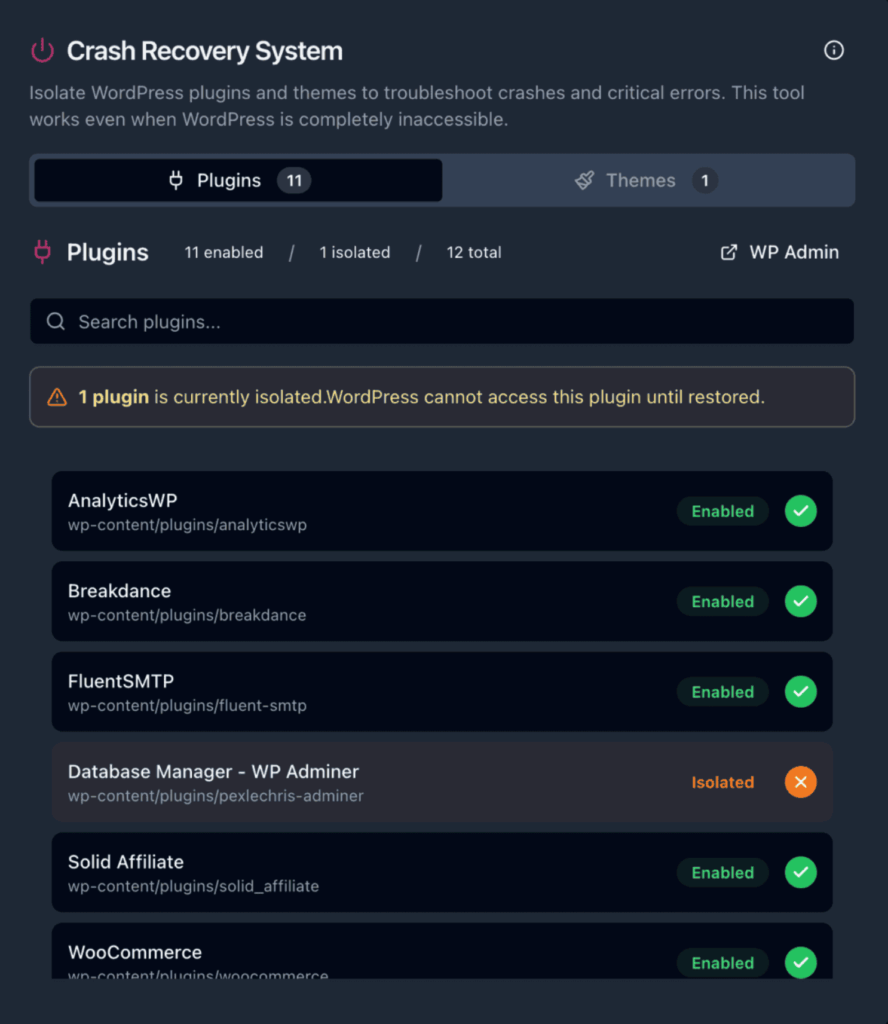Screen dimensions: 888x1024
Task: Click the warning triangle in the isolation alert
Action: coord(57,396)
